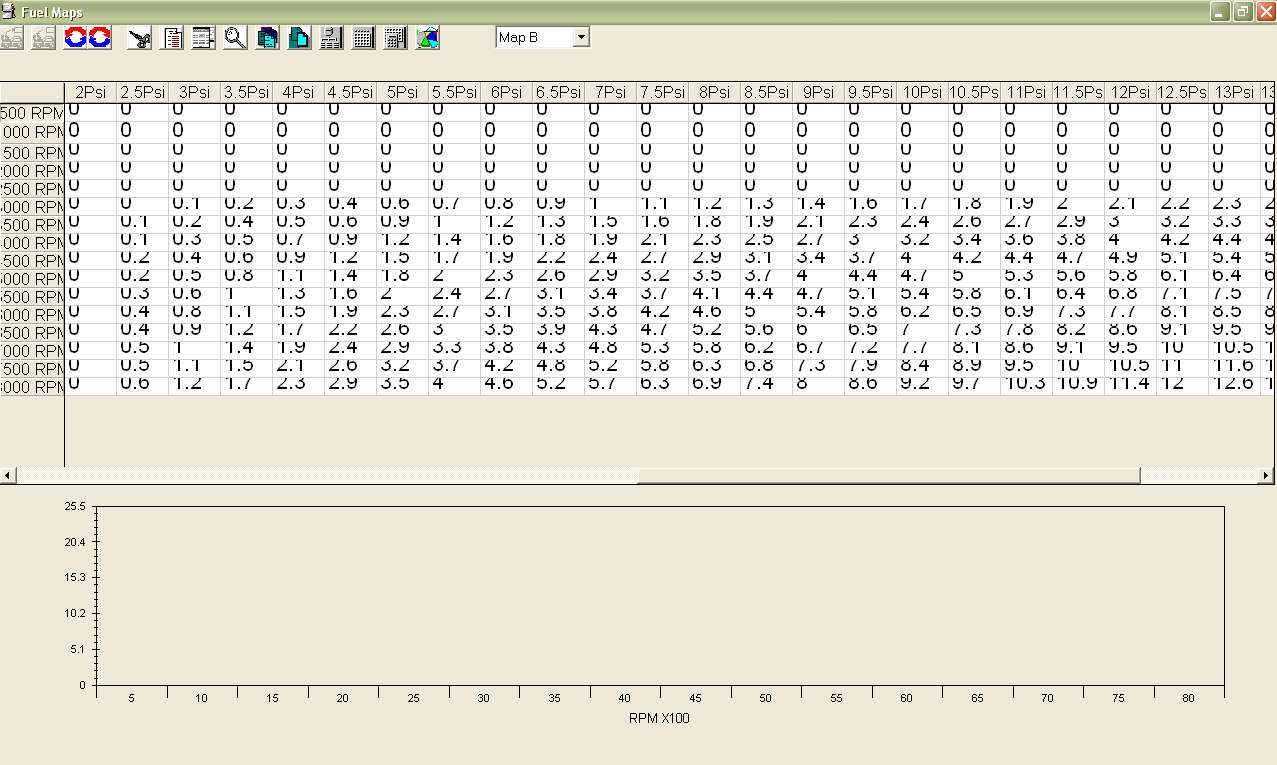The image size is (1277, 765).
Task: Click the plain grid table icon
Action: coord(363,38)
